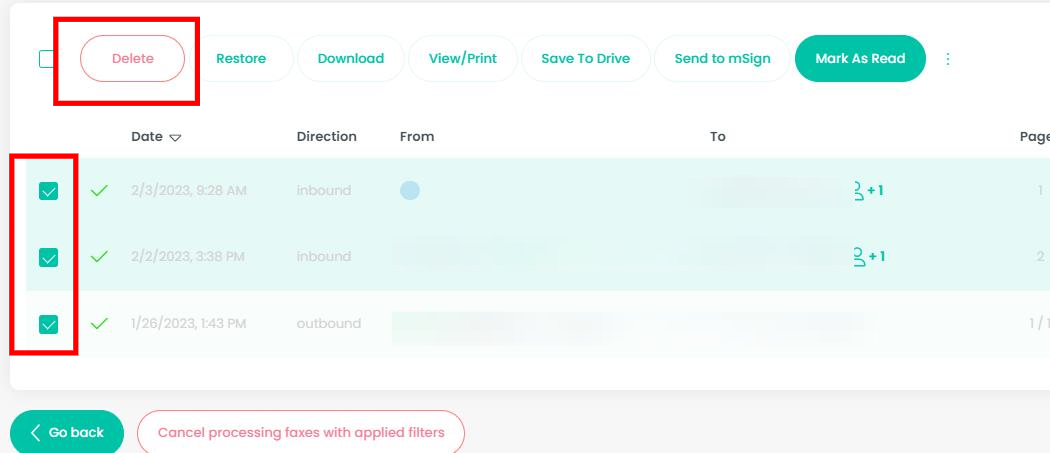Viewport: 1050px width, 453px height.
Task: Click Save To Drive
Action: tap(586, 58)
